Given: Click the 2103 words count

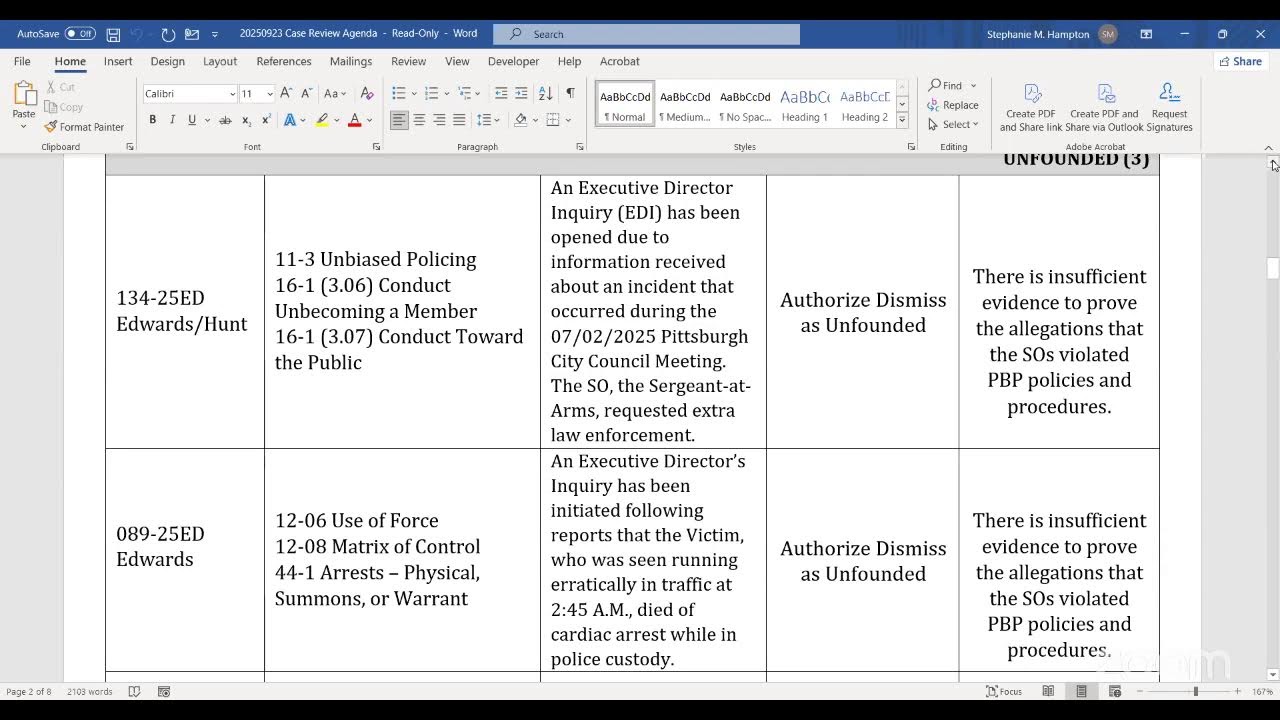Looking at the screenshot, I should click(x=89, y=691).
